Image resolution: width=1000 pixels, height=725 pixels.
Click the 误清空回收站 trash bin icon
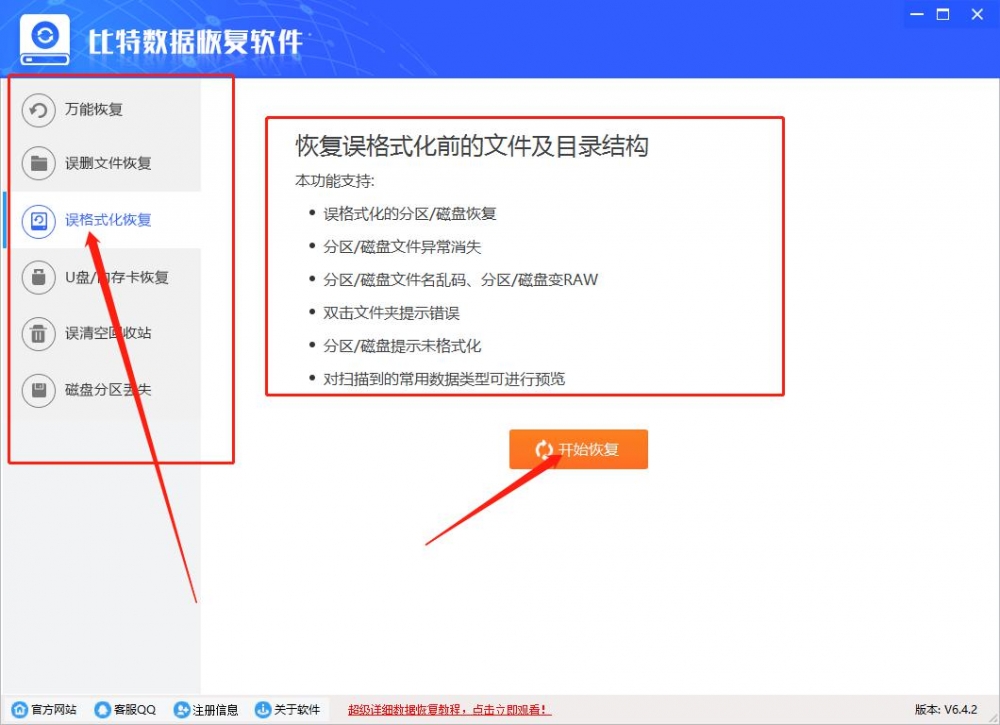pyautogui.click(x=38, y=333)
